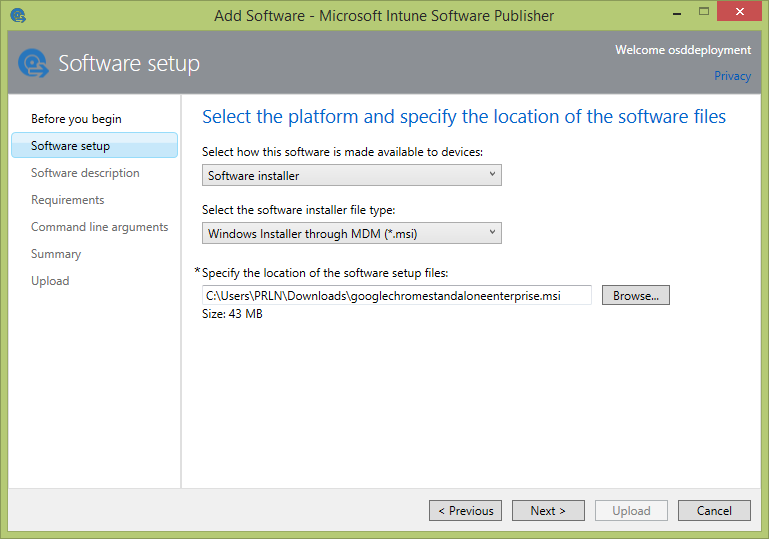Select Software description in the sidebar

(x=85, y=173)
